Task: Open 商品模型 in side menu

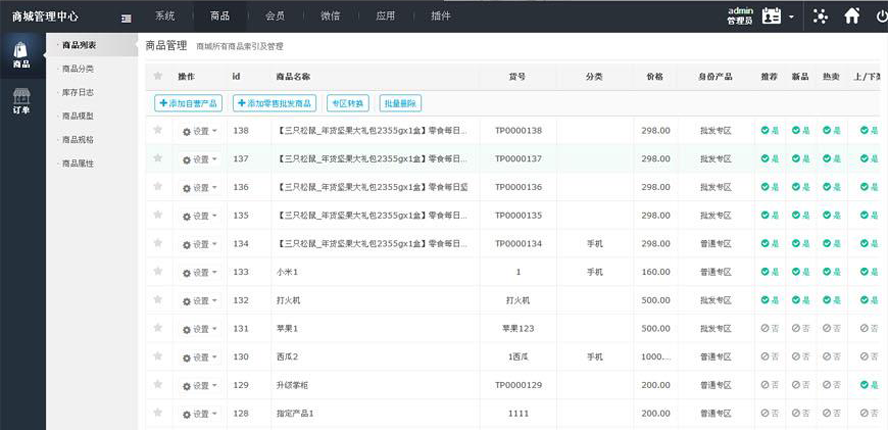Action: point(78,116)
